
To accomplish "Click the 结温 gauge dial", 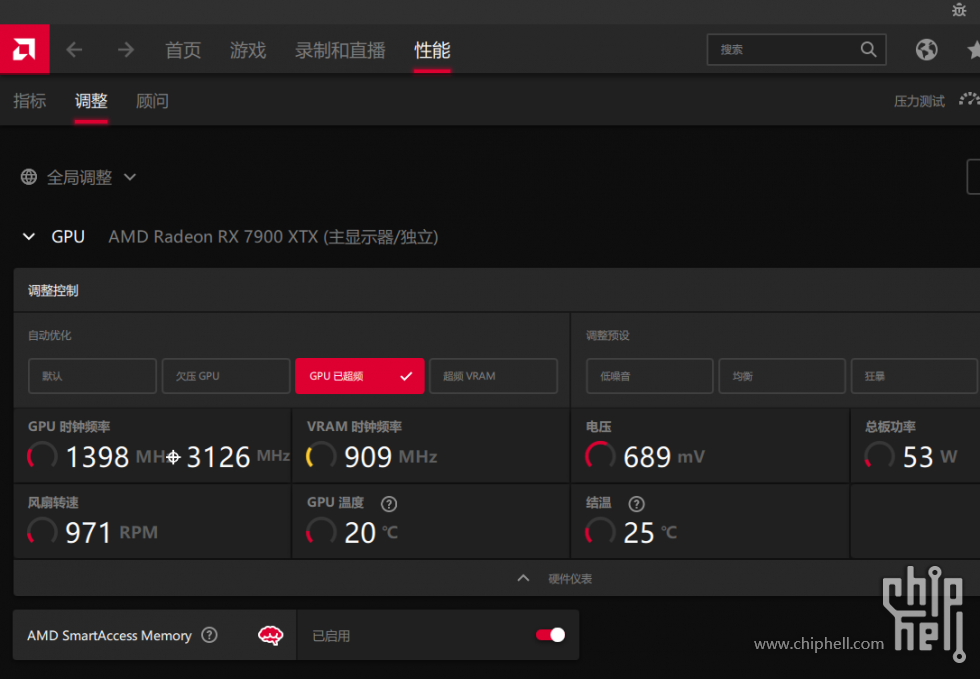I will tap(600, 532).
